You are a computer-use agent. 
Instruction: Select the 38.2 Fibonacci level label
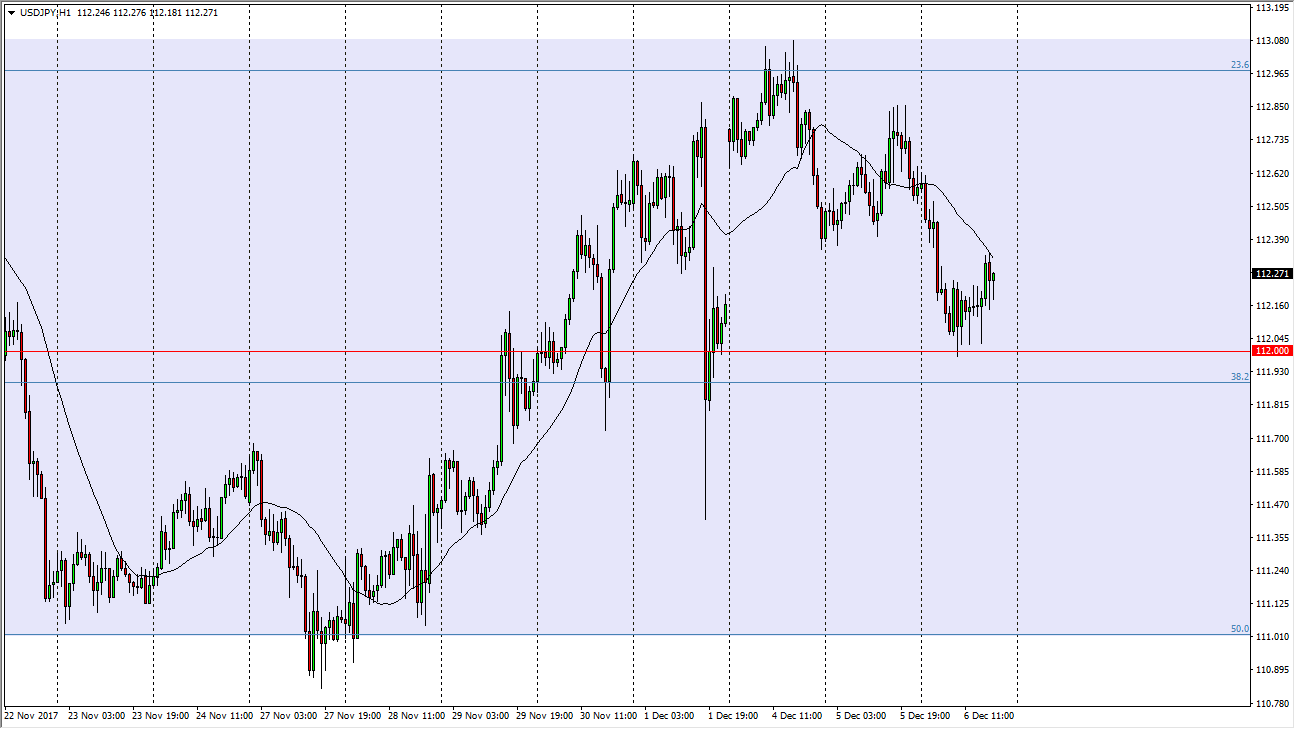tap(1239, 377)
